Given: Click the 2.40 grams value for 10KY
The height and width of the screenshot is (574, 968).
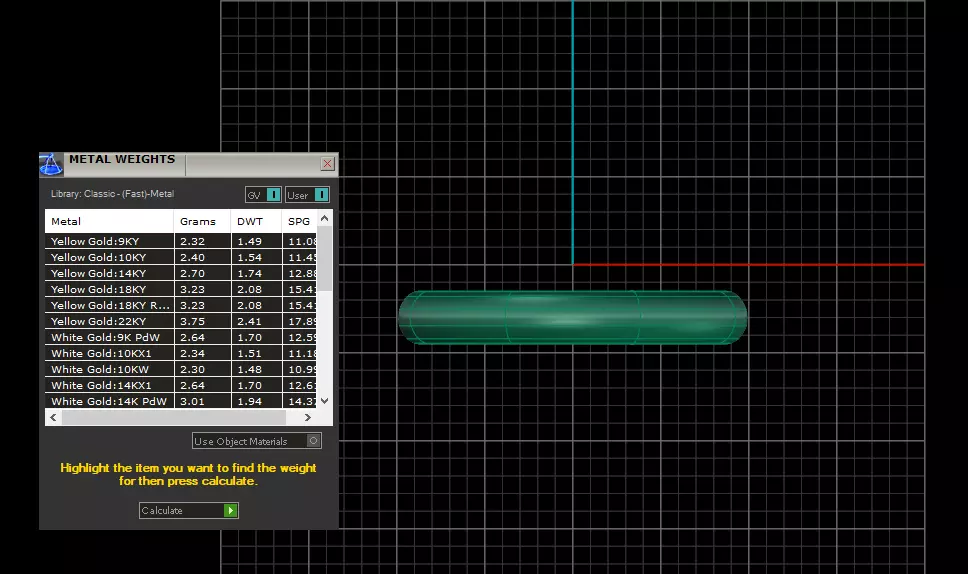Looking at the screenshot, I should 193,257.
